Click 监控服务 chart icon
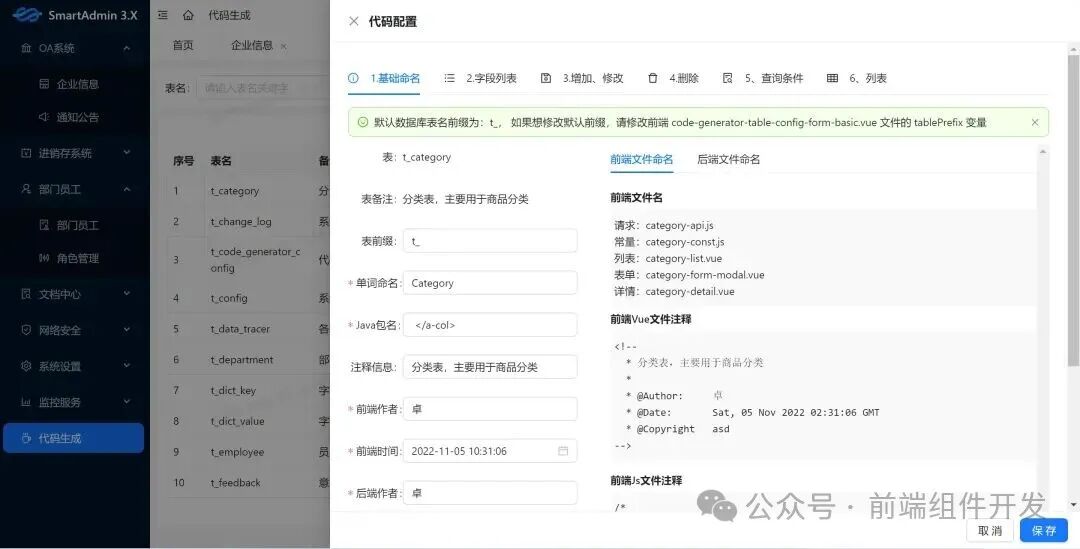 point(26,402)
